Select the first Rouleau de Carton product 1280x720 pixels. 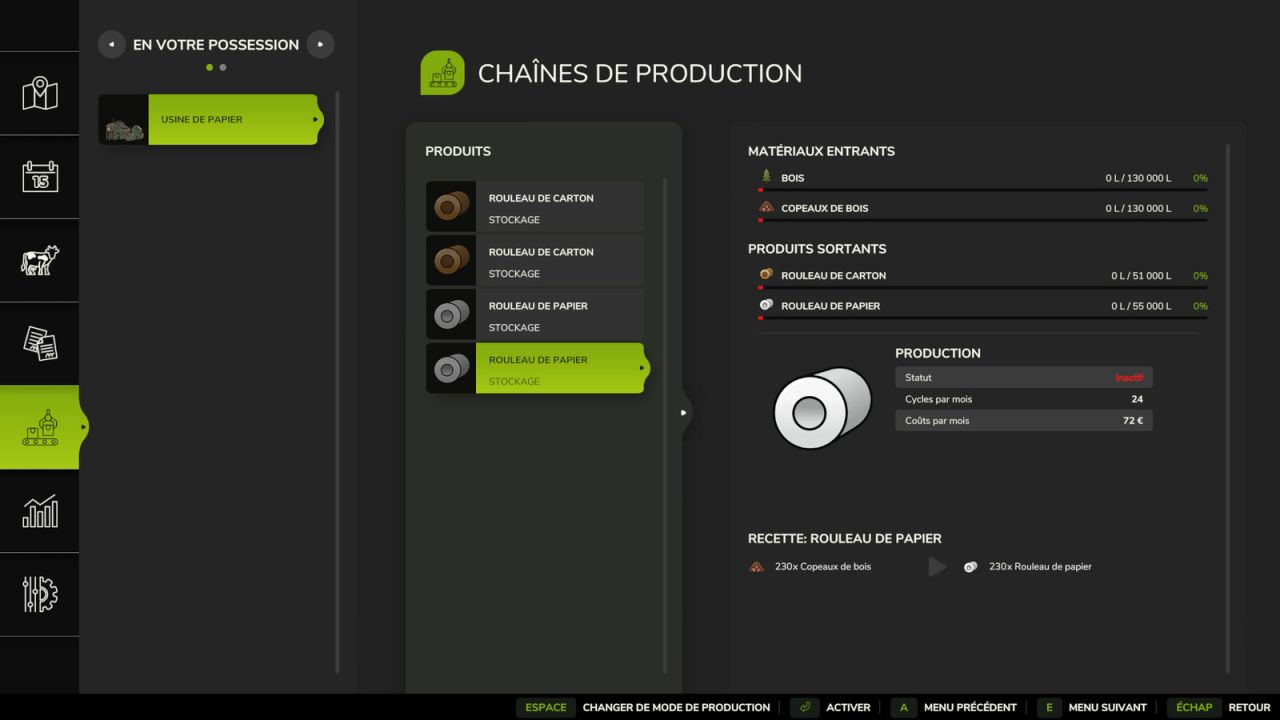(535, 208)
